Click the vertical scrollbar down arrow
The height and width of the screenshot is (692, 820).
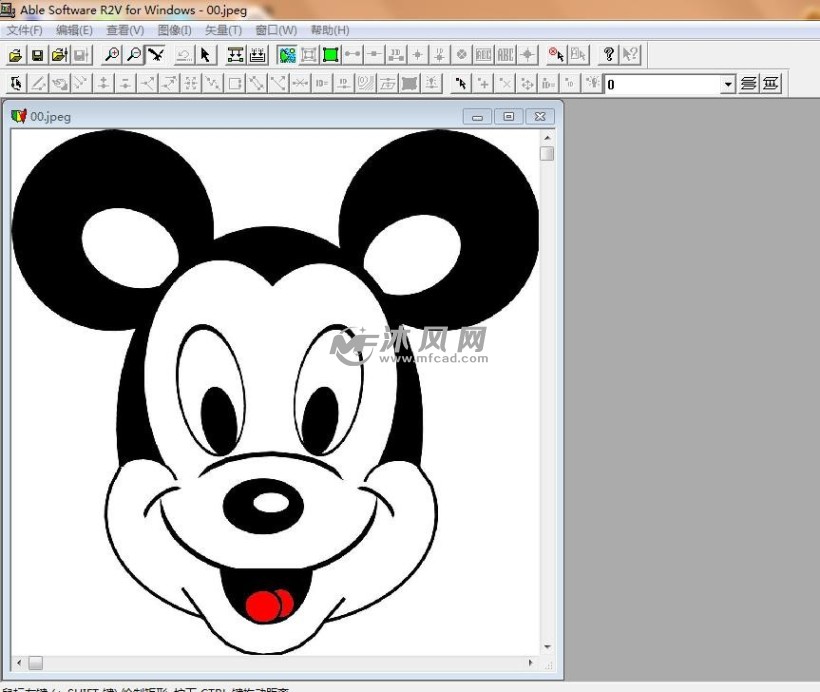click(547, 647)
